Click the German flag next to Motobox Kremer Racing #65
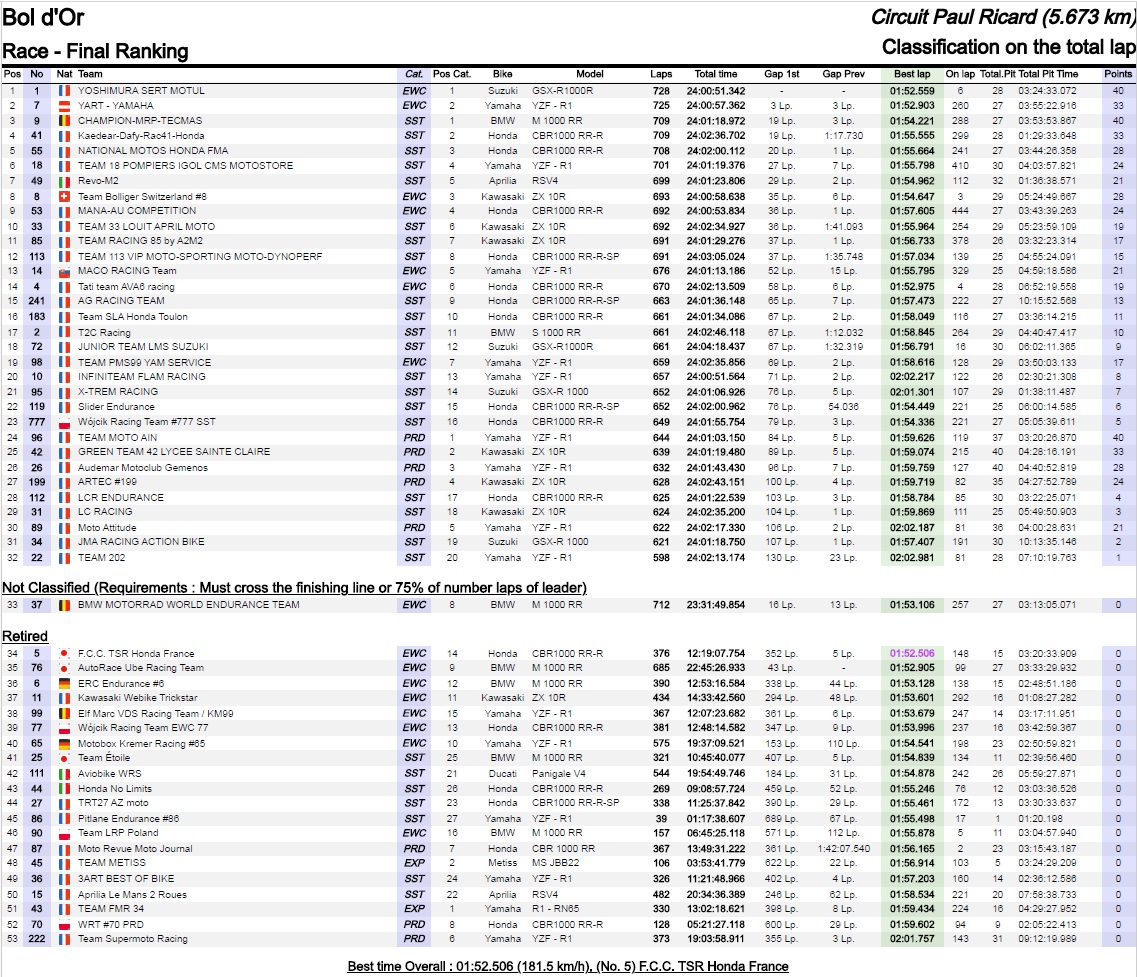This screenshot has width=1137, height=977. [x=65, y=743]
